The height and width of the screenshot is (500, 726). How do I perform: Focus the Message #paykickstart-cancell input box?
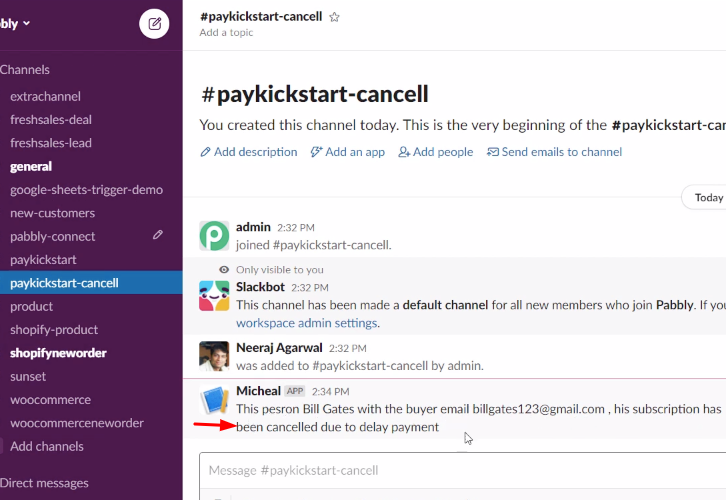click(x=463, y=470)
